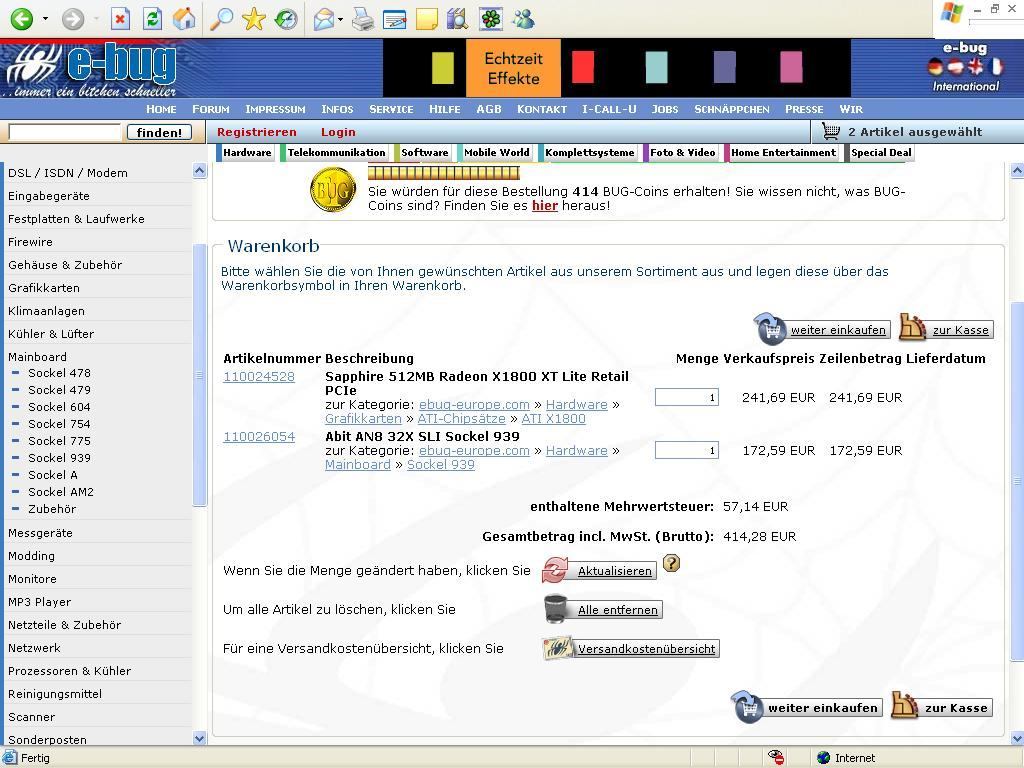The image size is (1024, 768).
Task: Click the e-bug spider logo
Action: click(91, 68)
